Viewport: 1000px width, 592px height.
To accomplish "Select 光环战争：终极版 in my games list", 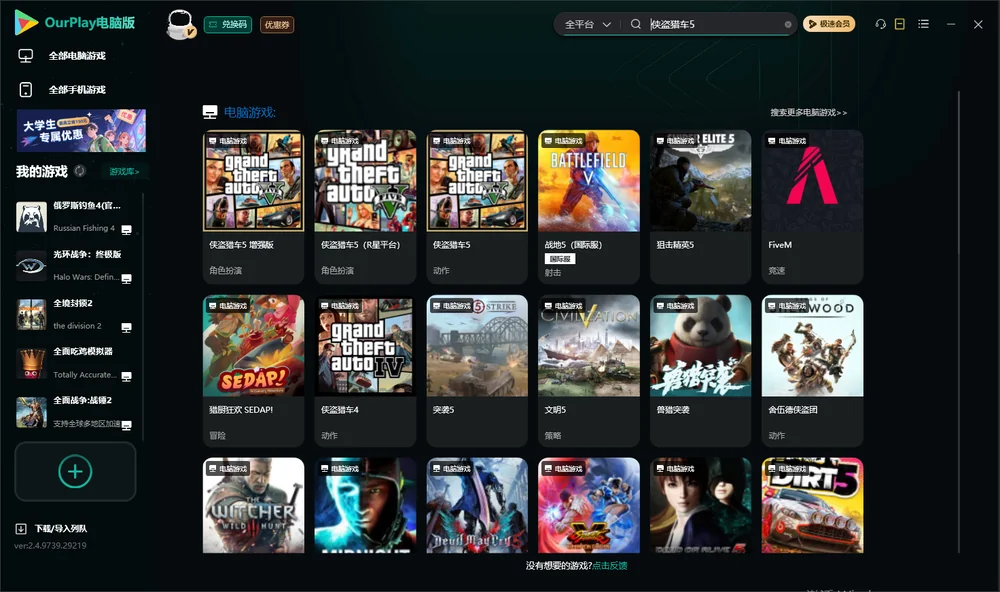I will coord(75,265).
